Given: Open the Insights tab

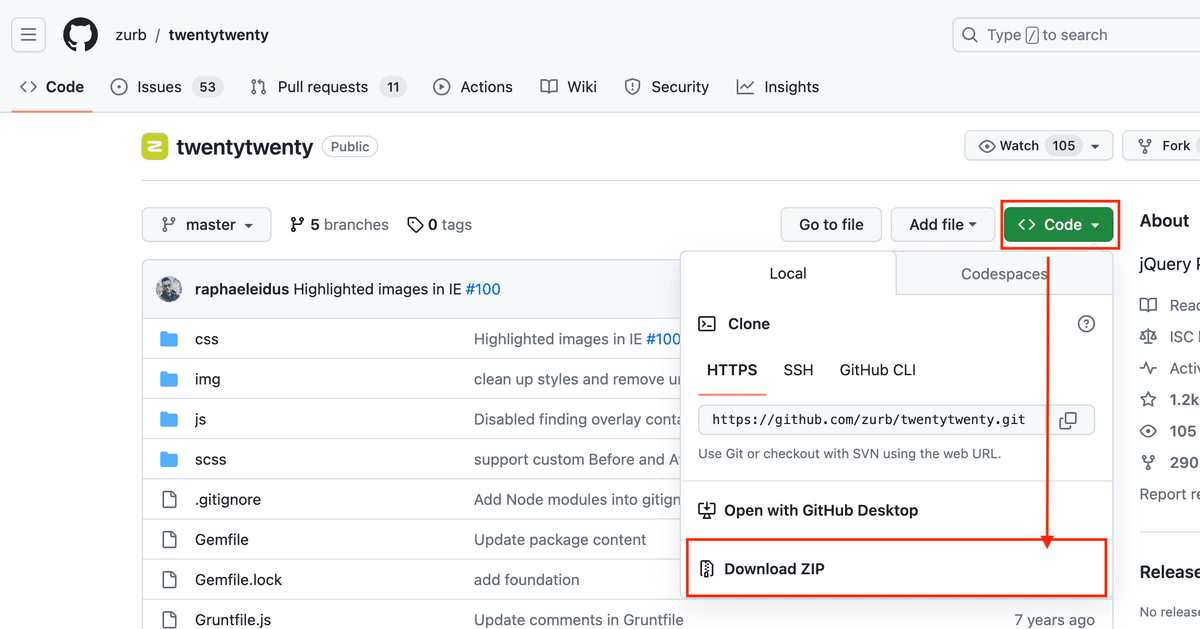Looking at the screenshot, I should [778, 87].
